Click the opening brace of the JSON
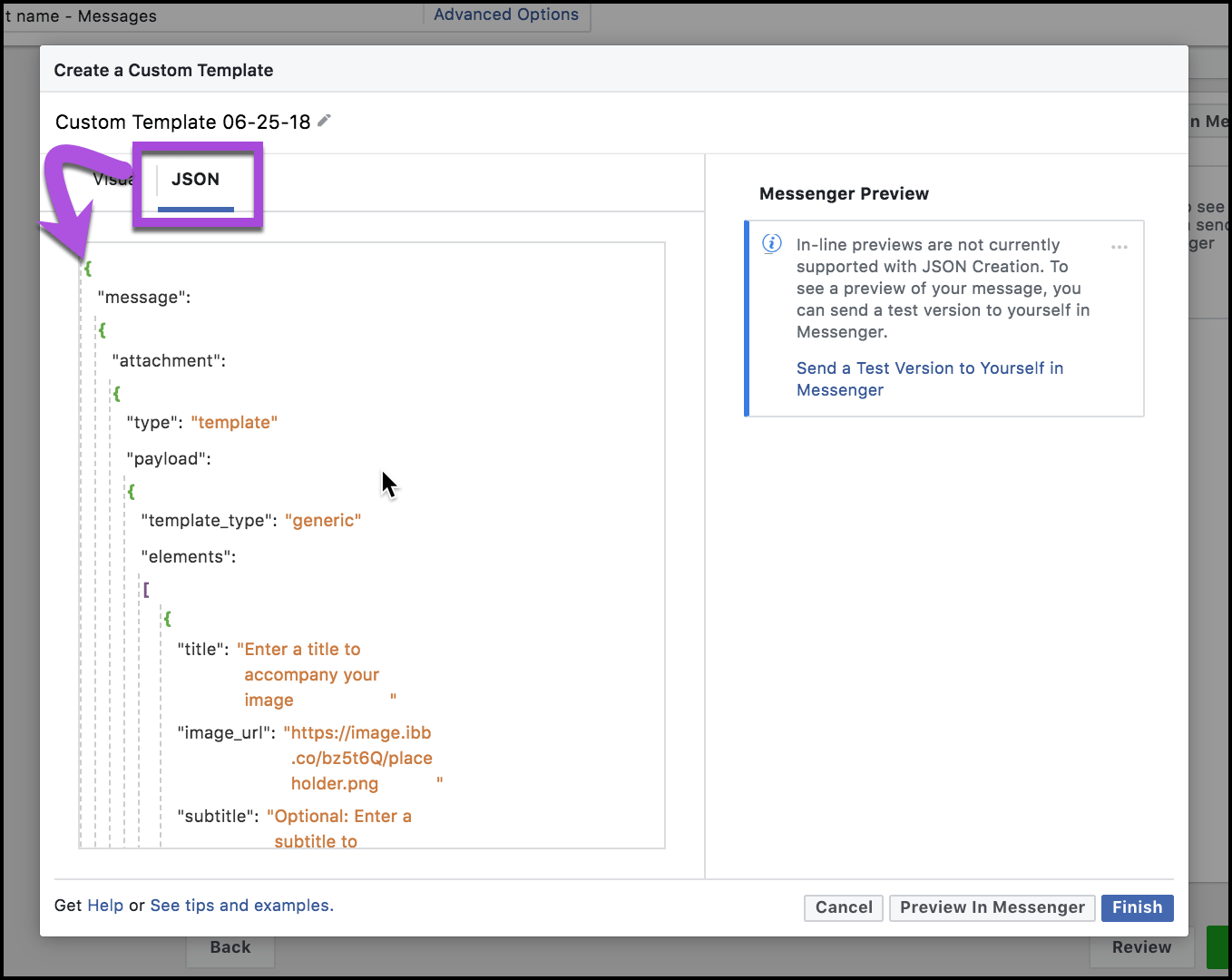This screenshot has height=980, width=1232. pyautogui.click(x=87, y=268)
